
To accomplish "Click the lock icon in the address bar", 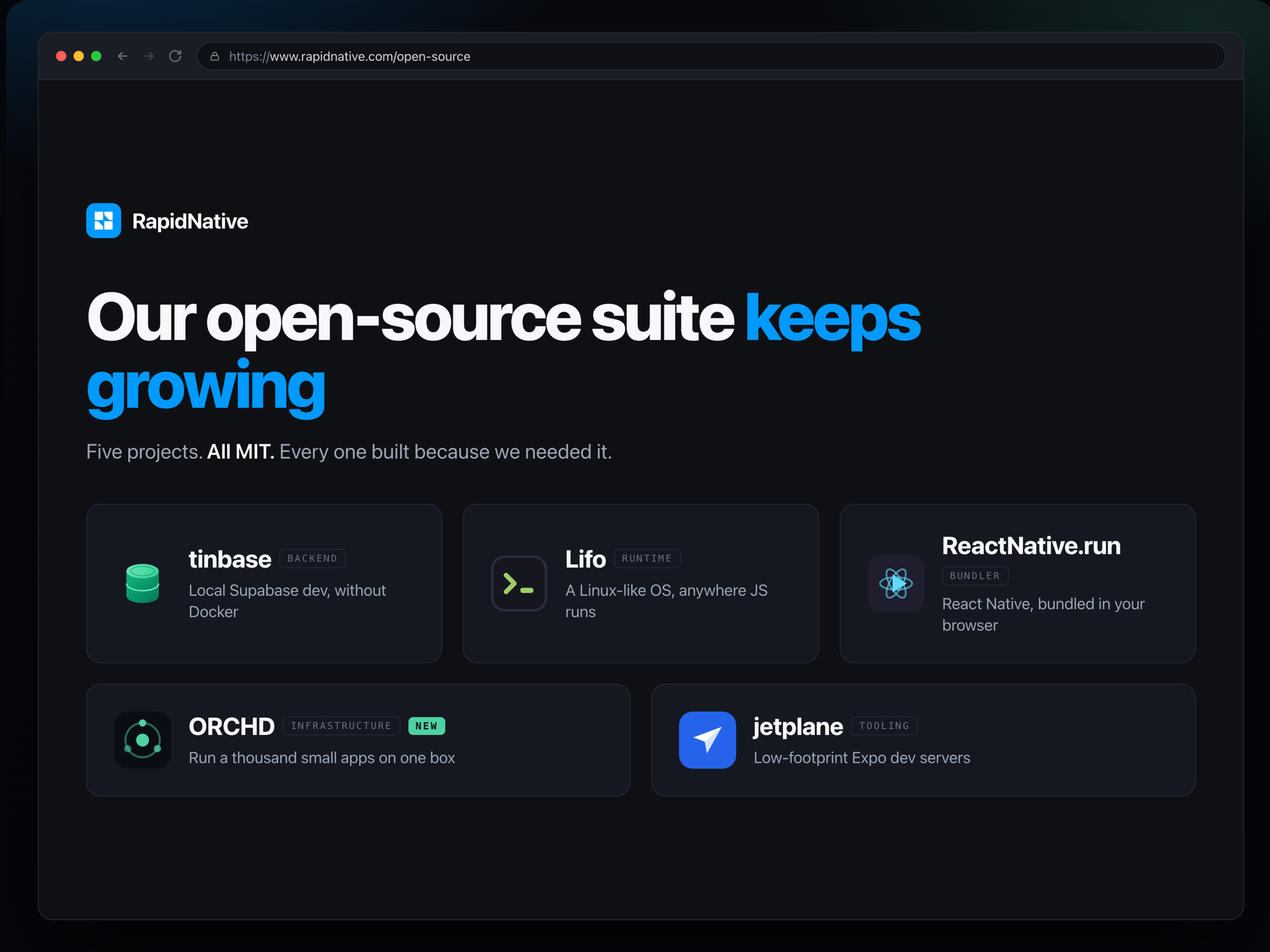I will tap(215, 56).
